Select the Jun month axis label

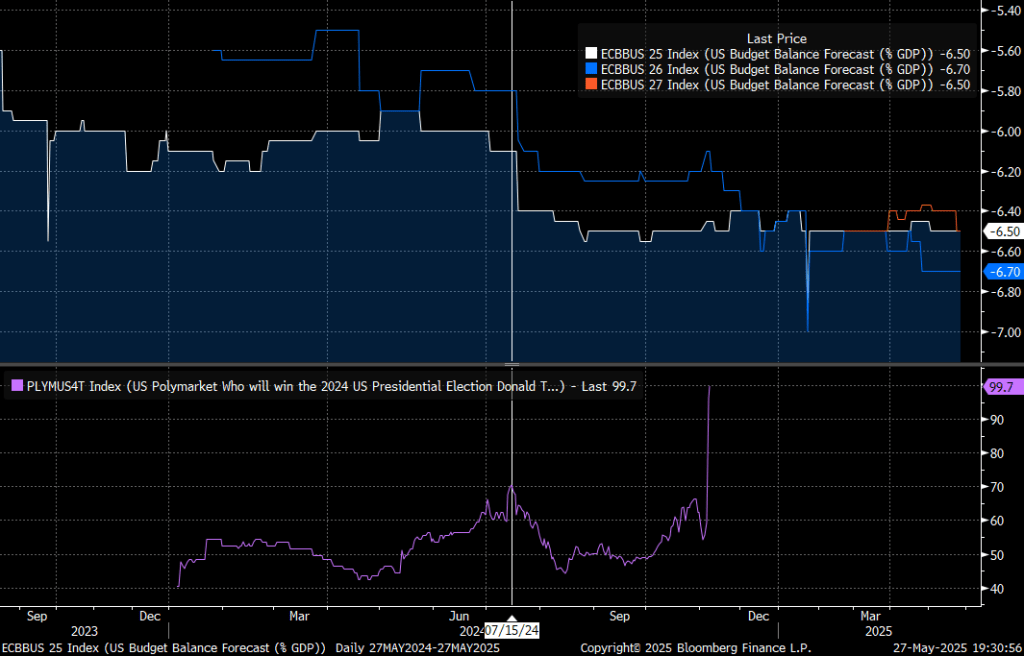pyautogui.click(x=459, y=616)
